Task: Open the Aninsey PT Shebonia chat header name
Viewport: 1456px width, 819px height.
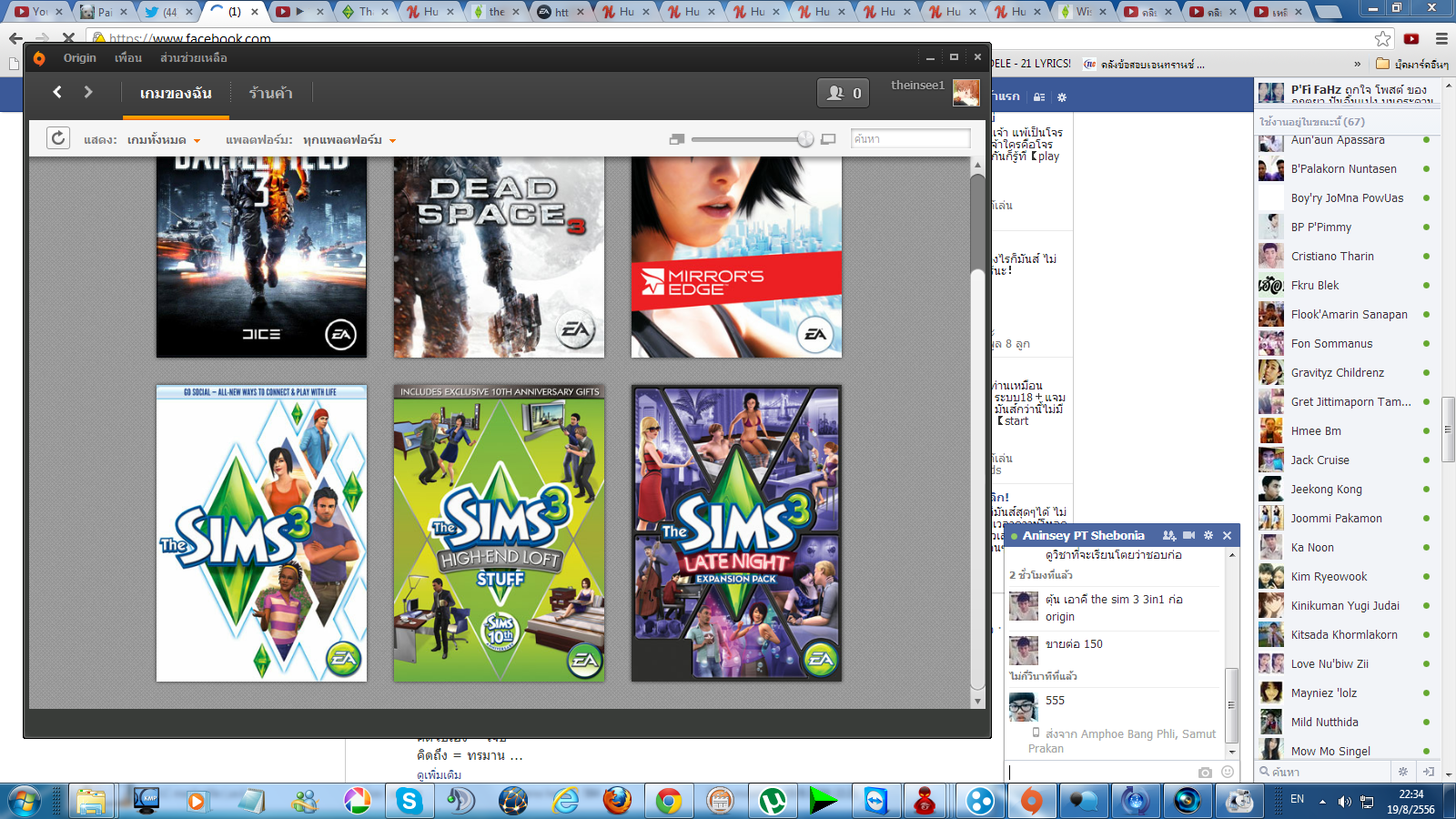Action: coord(1083,535)
